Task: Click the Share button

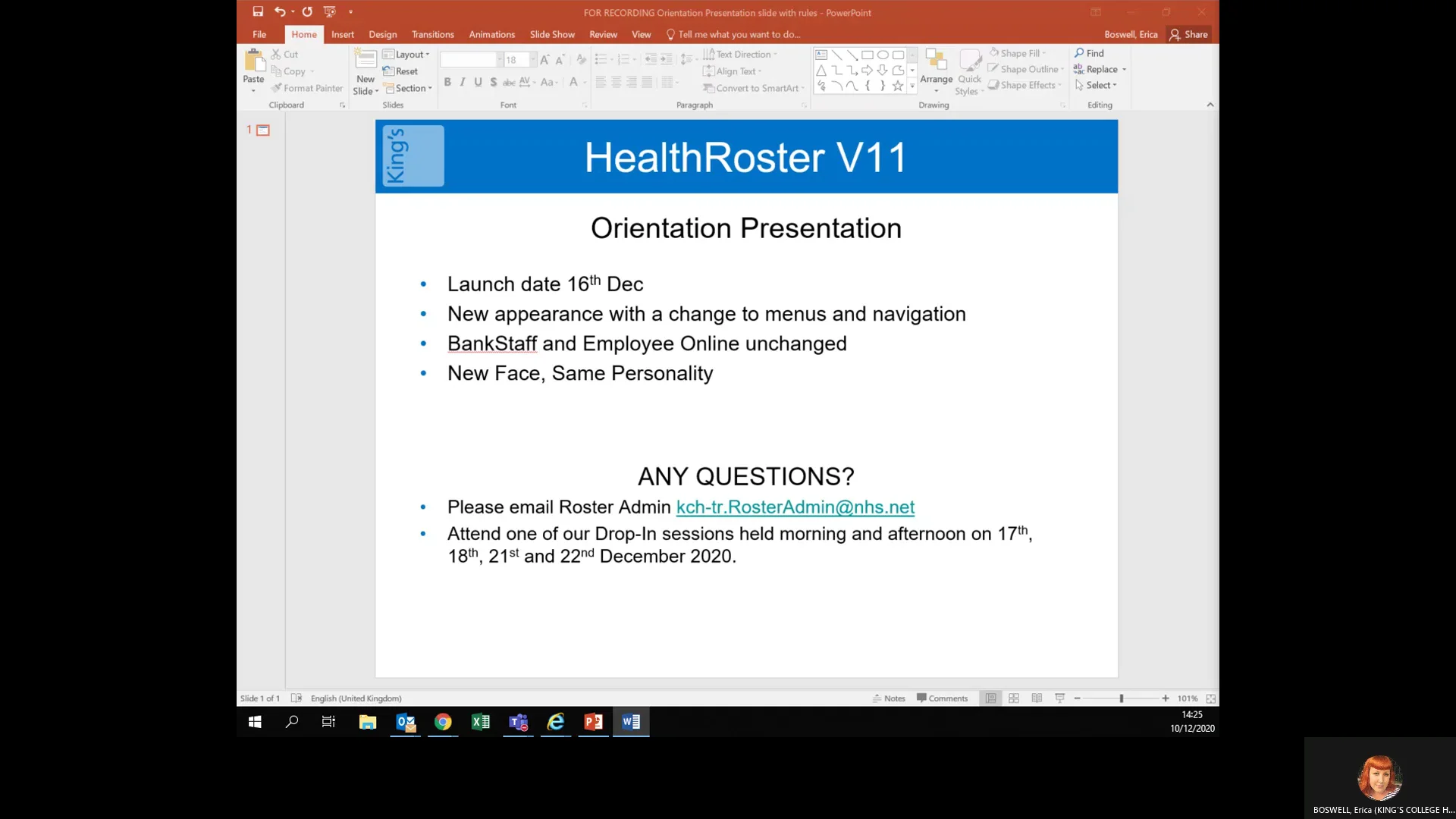Action: point(1189,34)
